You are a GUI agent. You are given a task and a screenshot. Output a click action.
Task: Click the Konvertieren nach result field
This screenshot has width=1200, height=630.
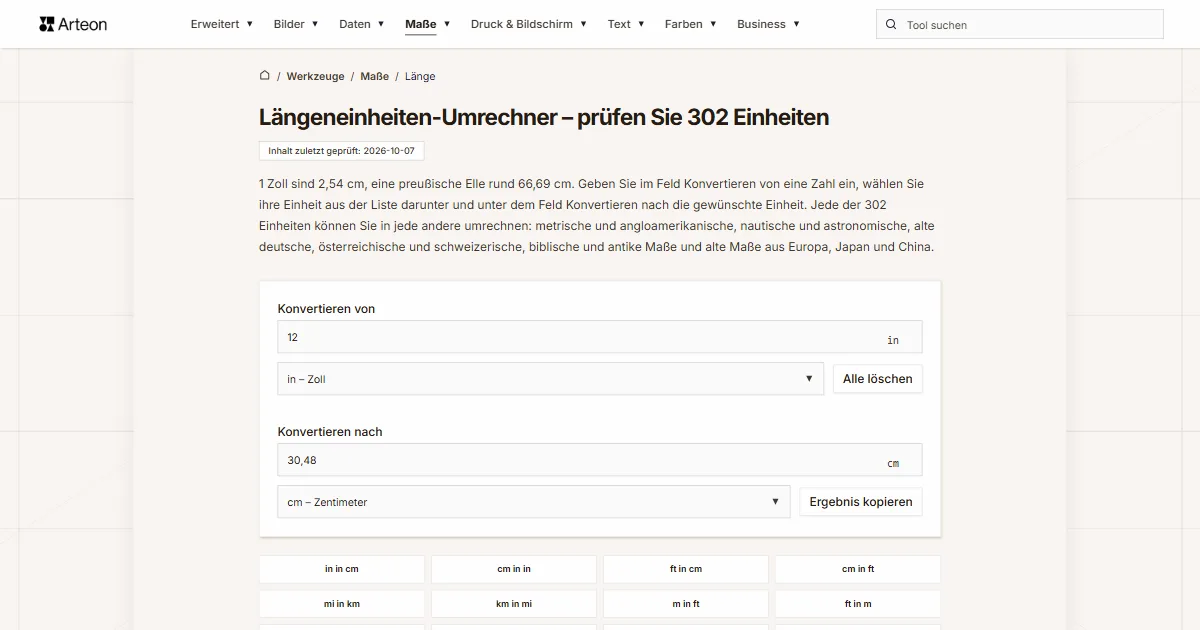coord(600,460)
